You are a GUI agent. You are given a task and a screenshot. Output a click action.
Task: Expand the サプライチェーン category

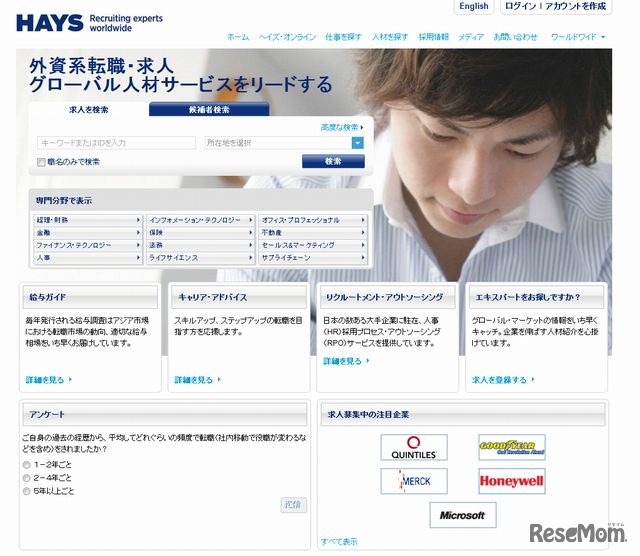pos(313,258)
